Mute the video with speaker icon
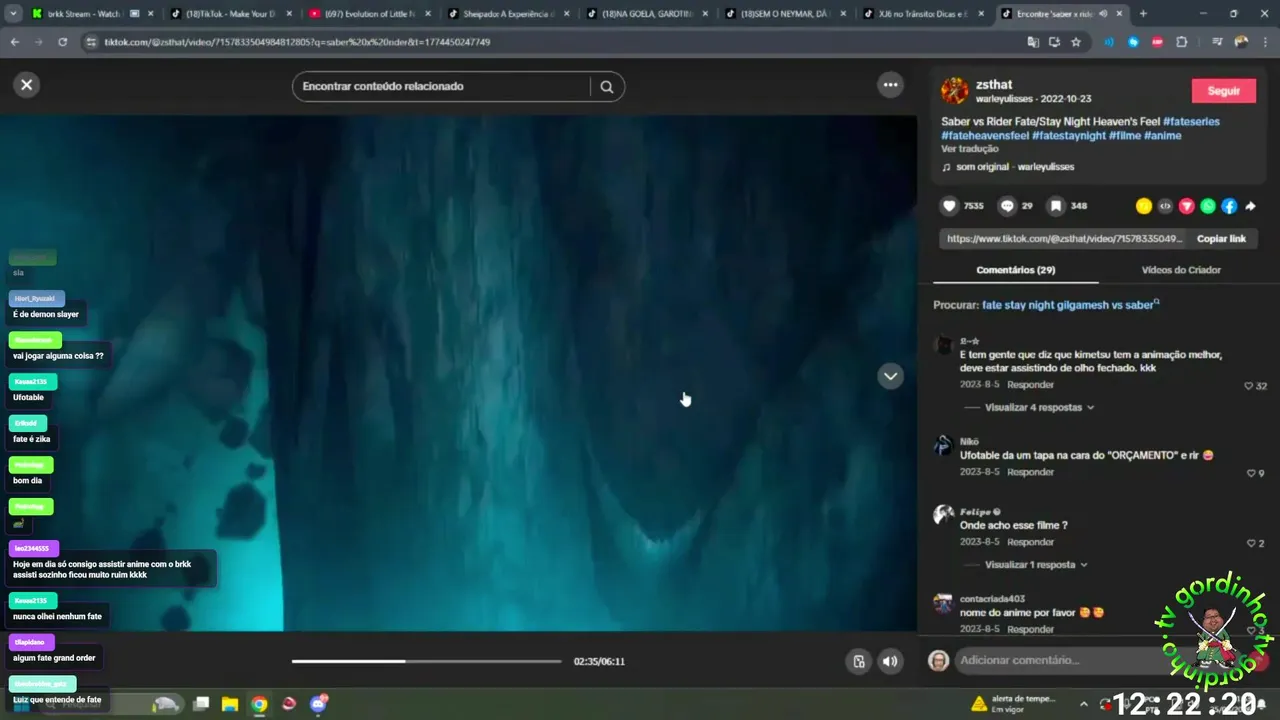Viewport: 1280px width, 720px height. pos(890,661)
